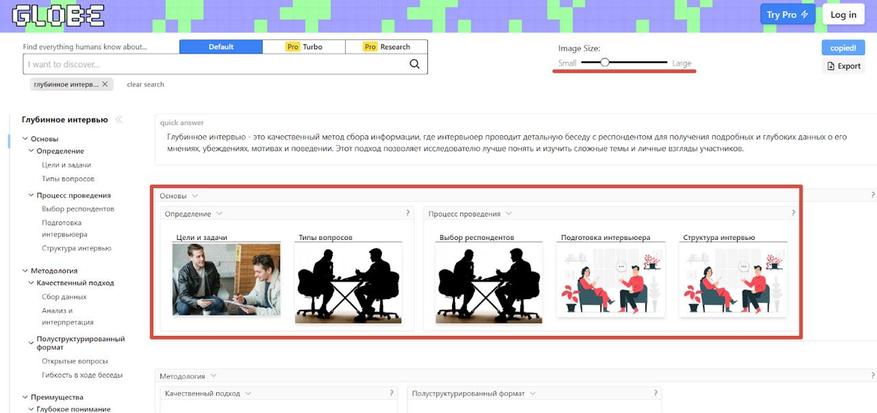The width and height of the screenshot is (877, 413).
Task: Click the help question mark in Определение panel
Action: (408, 213)
